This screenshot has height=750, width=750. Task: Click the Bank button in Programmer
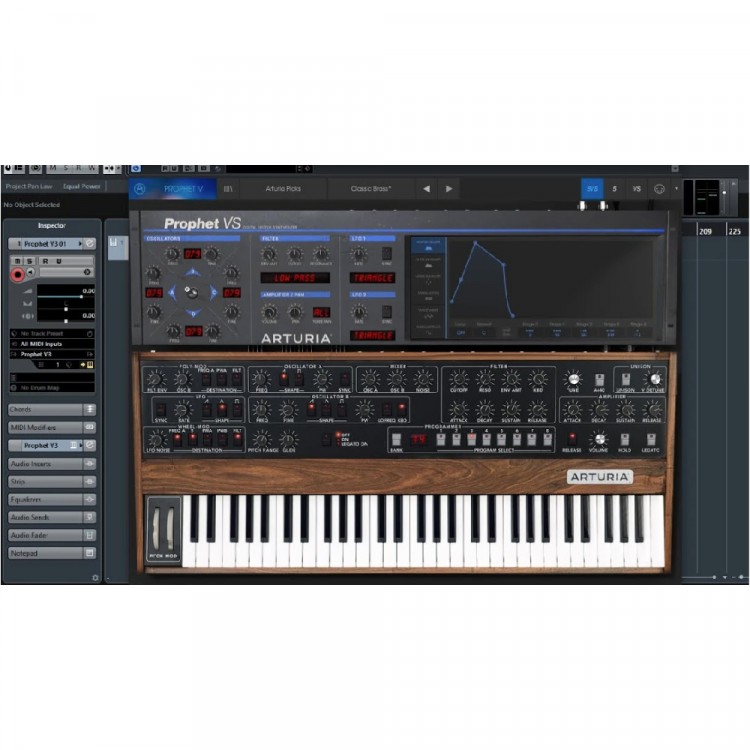click(396, 439)
